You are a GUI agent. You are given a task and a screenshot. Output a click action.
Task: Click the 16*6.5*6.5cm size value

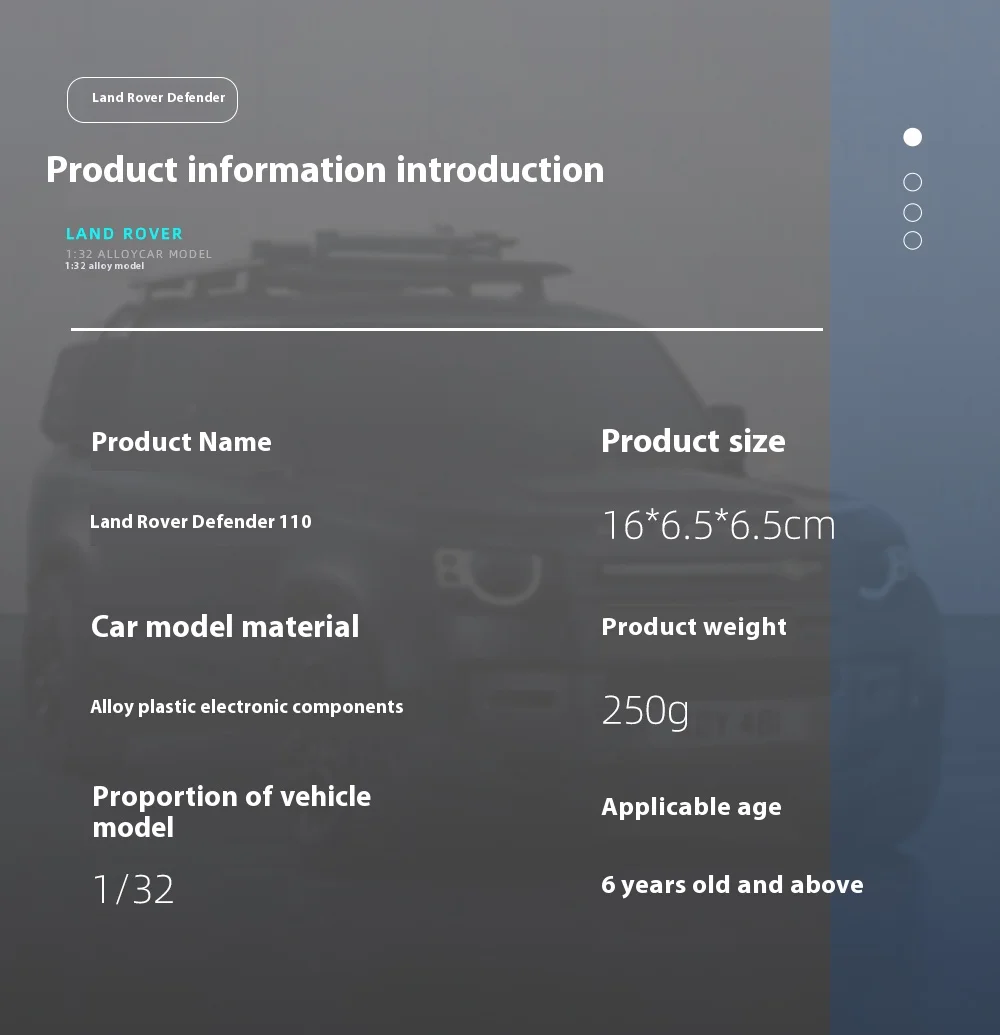tap(718, 525)
